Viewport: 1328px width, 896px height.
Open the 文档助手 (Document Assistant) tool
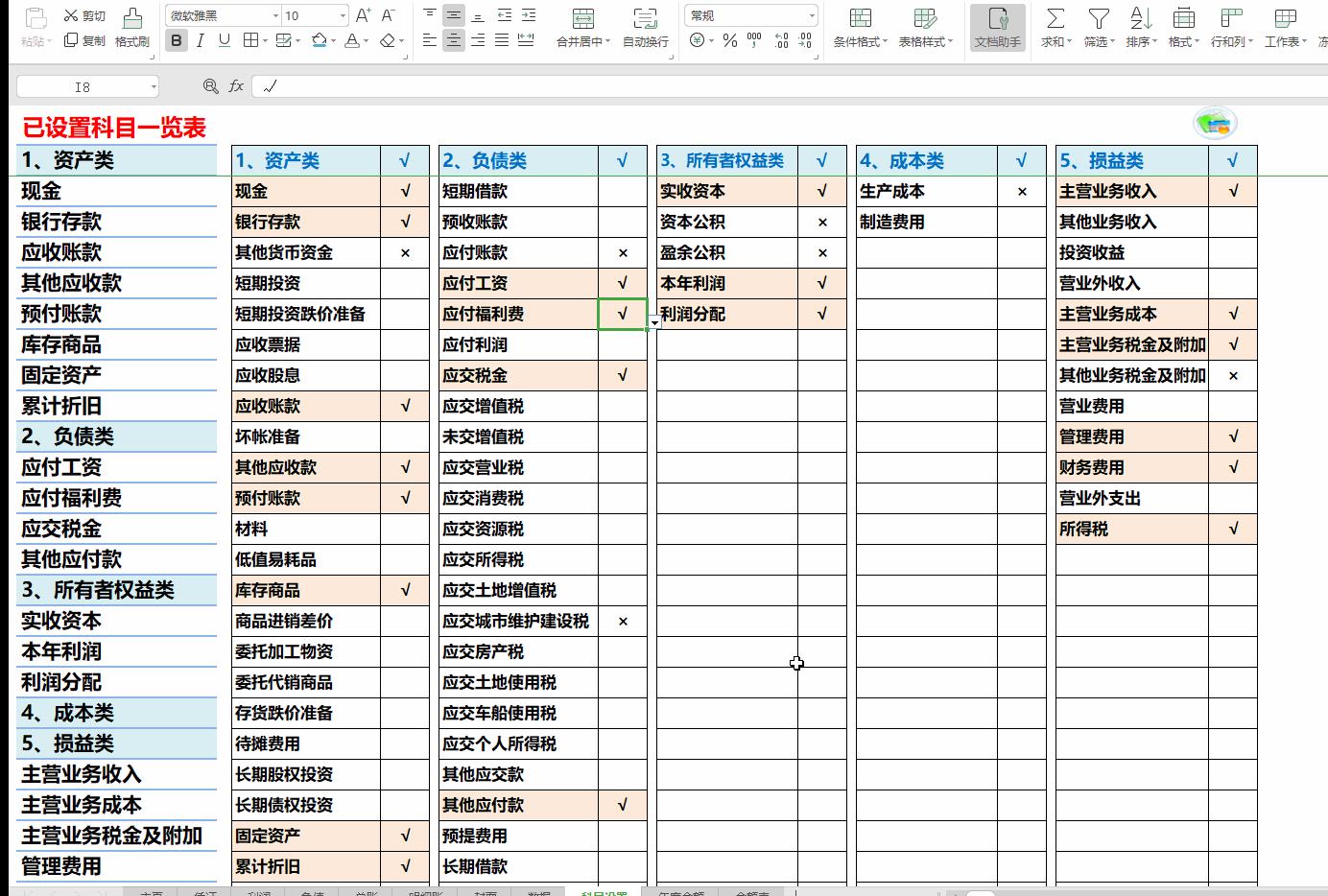997,27
